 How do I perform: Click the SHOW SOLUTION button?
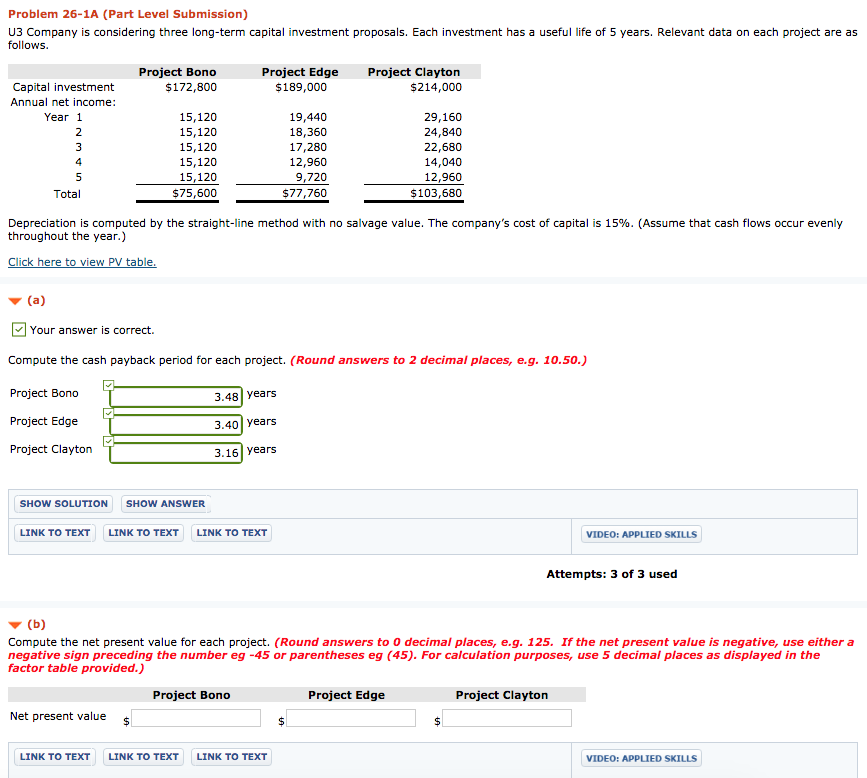pyautogui.click(x=63, y=503)
